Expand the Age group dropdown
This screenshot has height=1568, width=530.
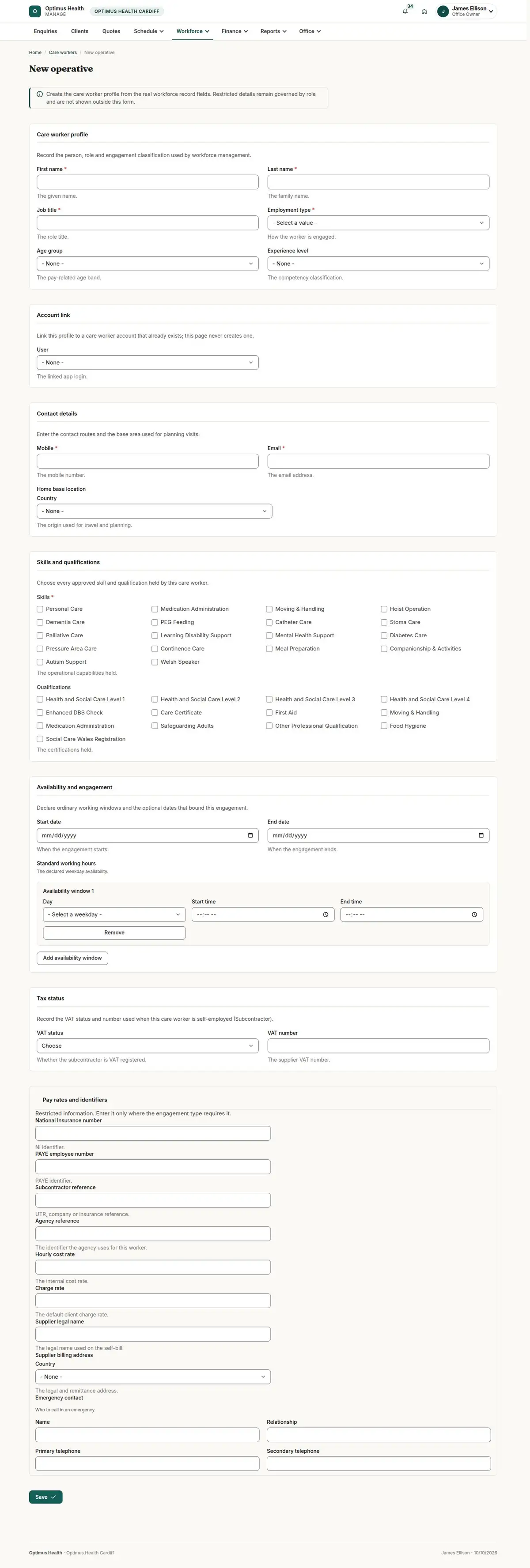(148, 263)
